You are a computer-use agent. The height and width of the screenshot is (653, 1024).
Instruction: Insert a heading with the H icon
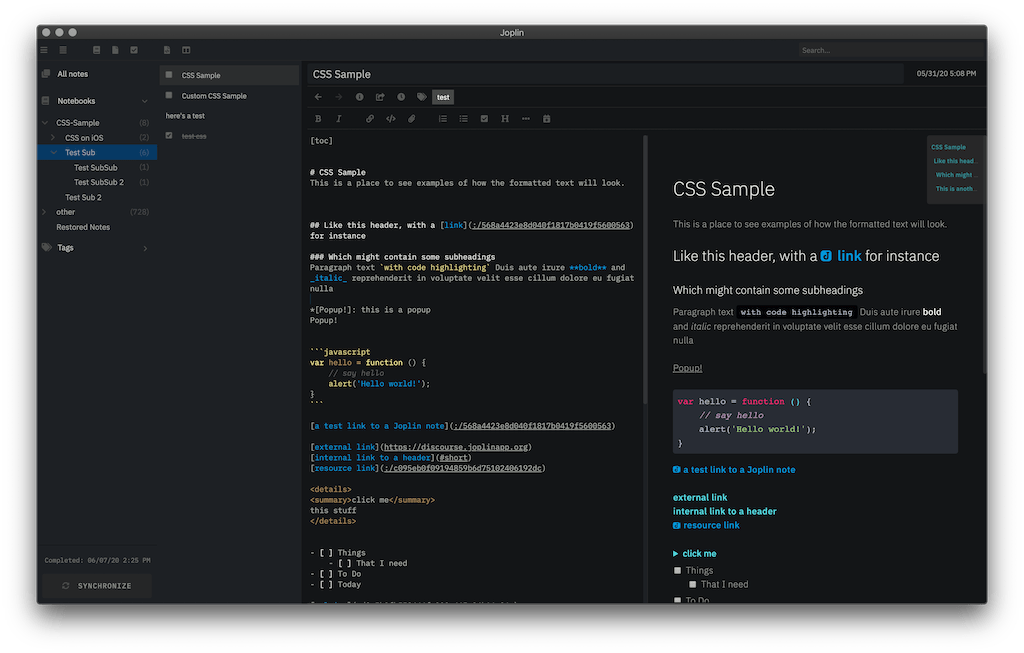coord(505,119)
